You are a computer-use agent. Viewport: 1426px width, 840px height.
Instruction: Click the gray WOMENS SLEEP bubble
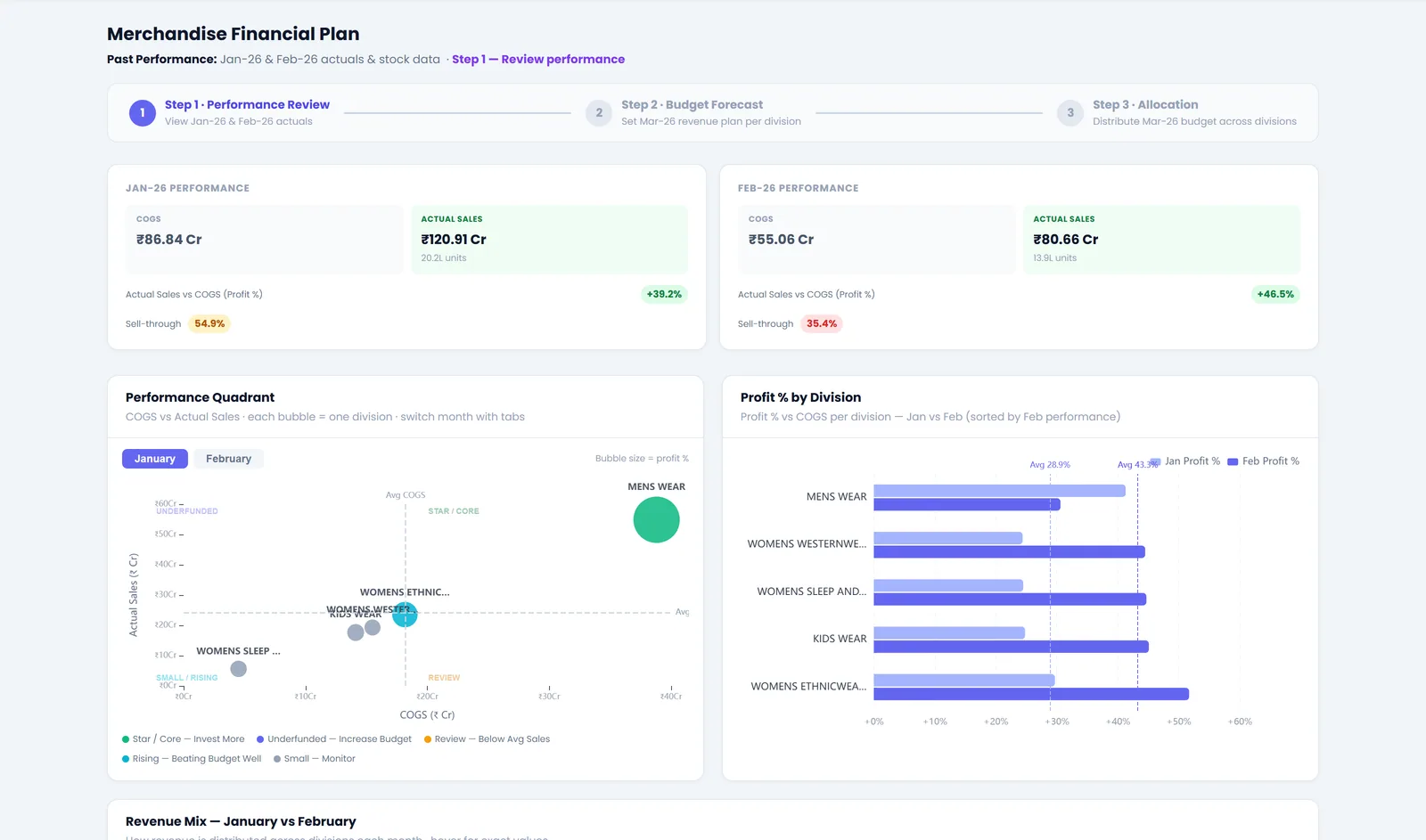238,669
